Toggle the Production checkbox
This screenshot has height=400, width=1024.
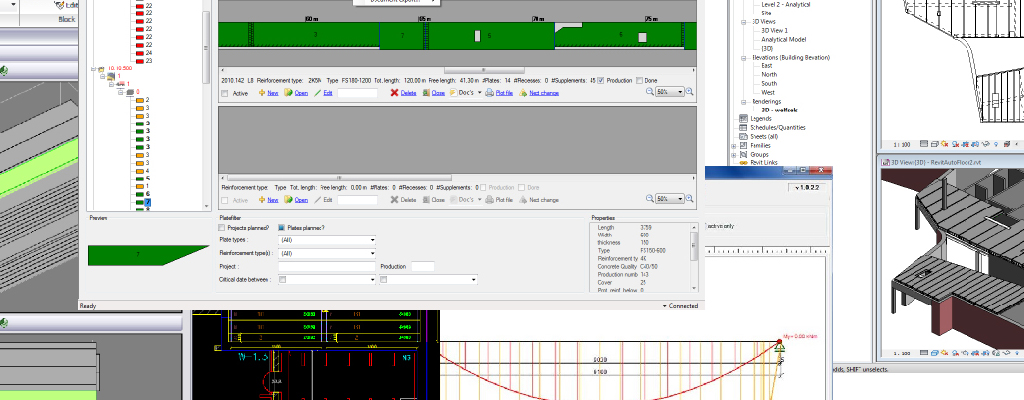pos(601,81)
